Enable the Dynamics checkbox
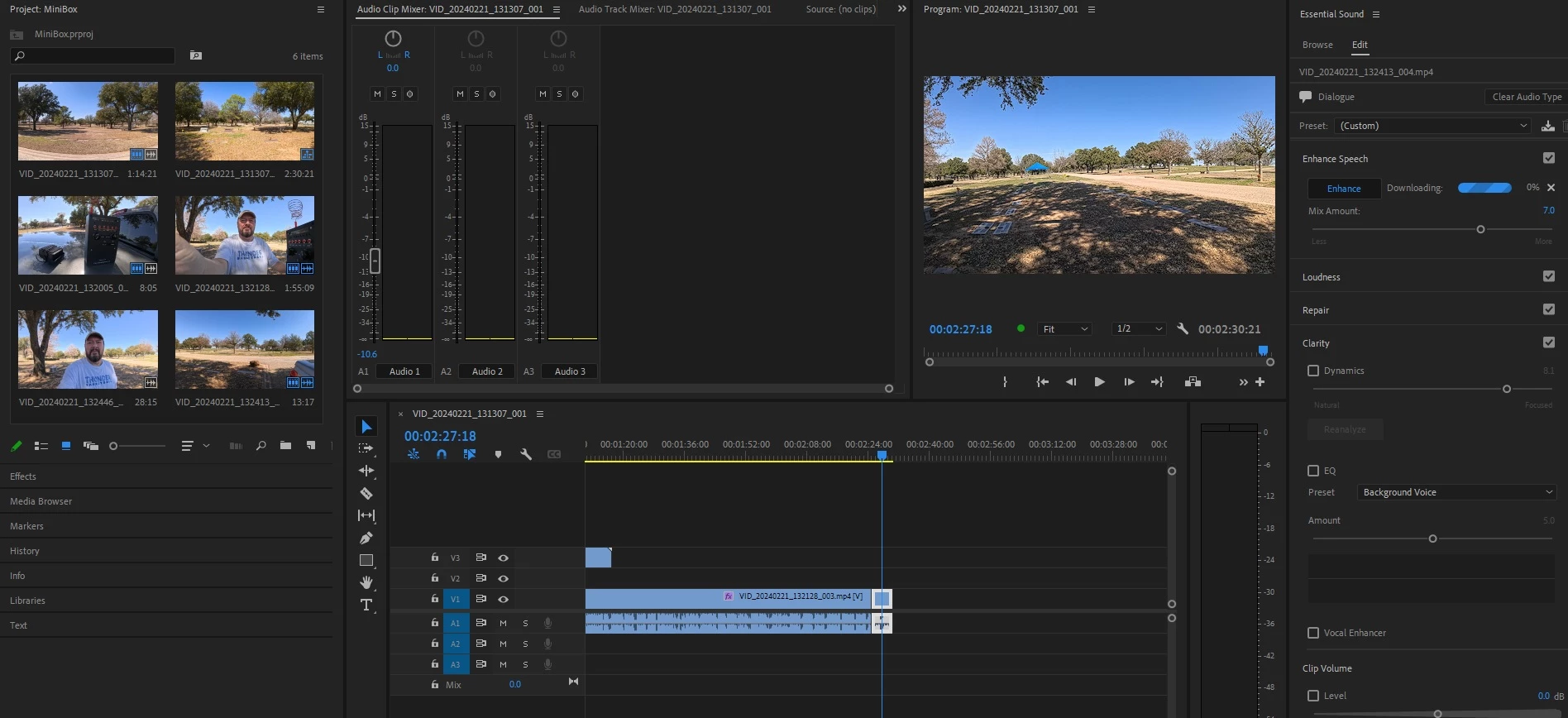Screen dimensions: 1568x718 click(1313, 371)
